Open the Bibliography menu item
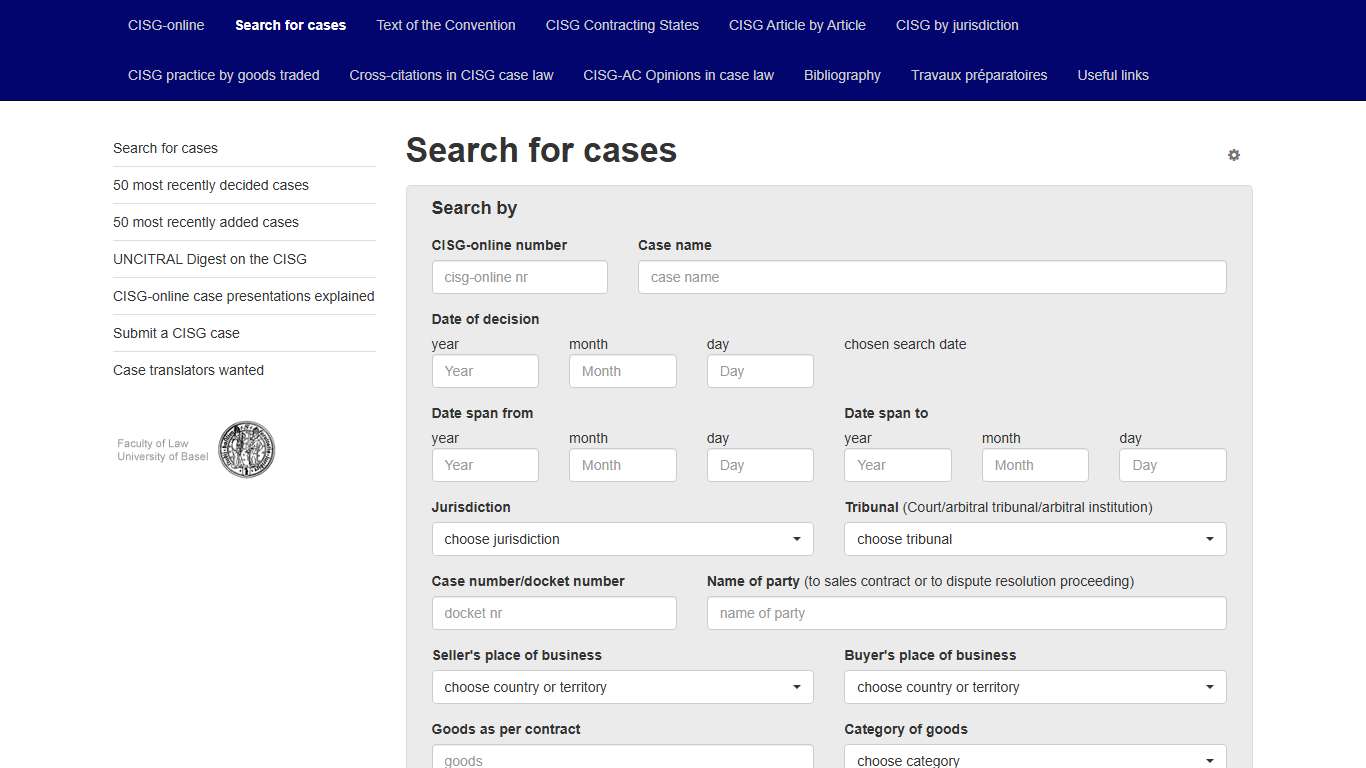Image resolution: width=1366 pixels, height=768 pixels. 842,75
